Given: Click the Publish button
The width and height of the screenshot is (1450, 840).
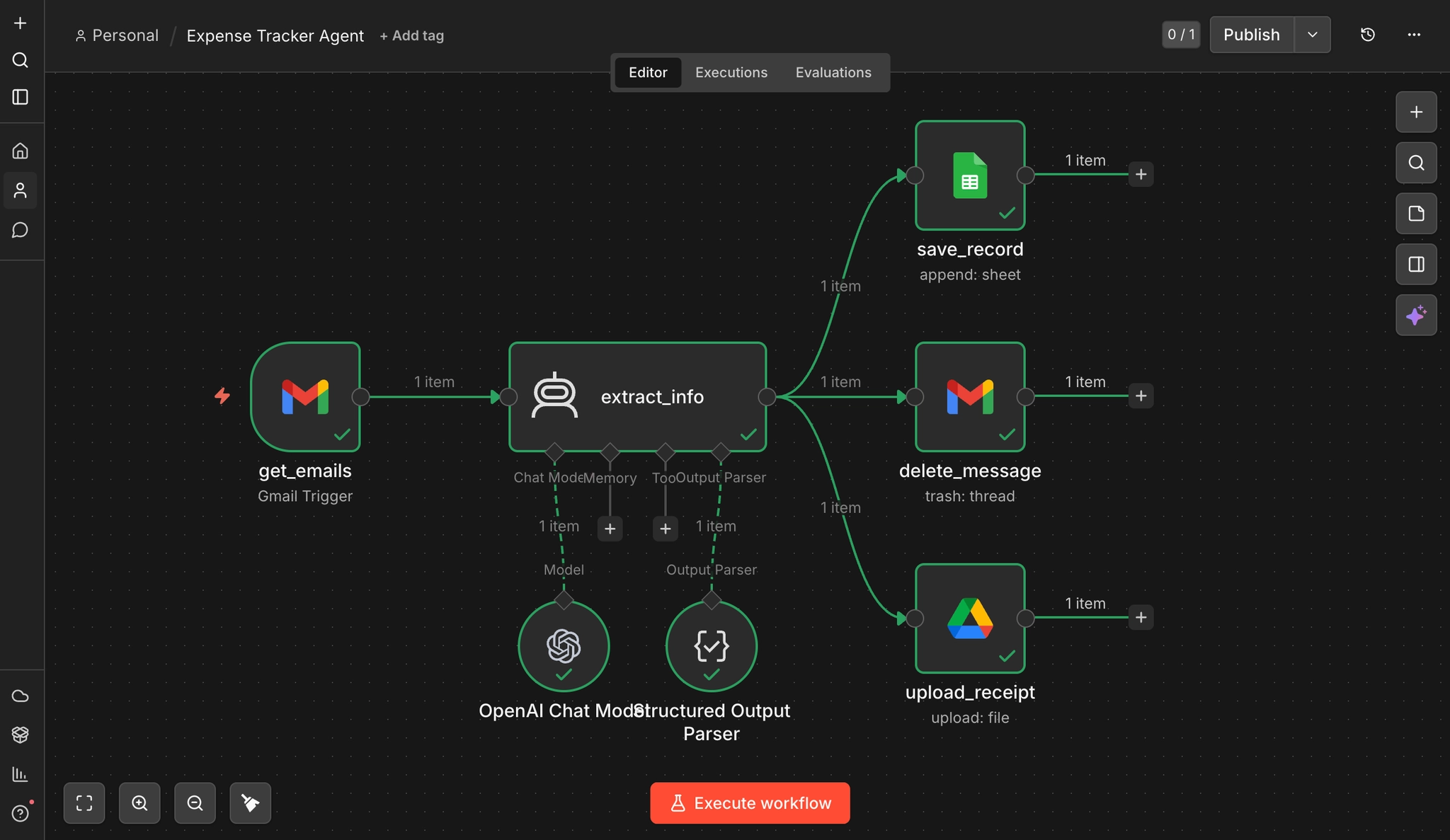Looking at the screenshot, I should 1252,35.
